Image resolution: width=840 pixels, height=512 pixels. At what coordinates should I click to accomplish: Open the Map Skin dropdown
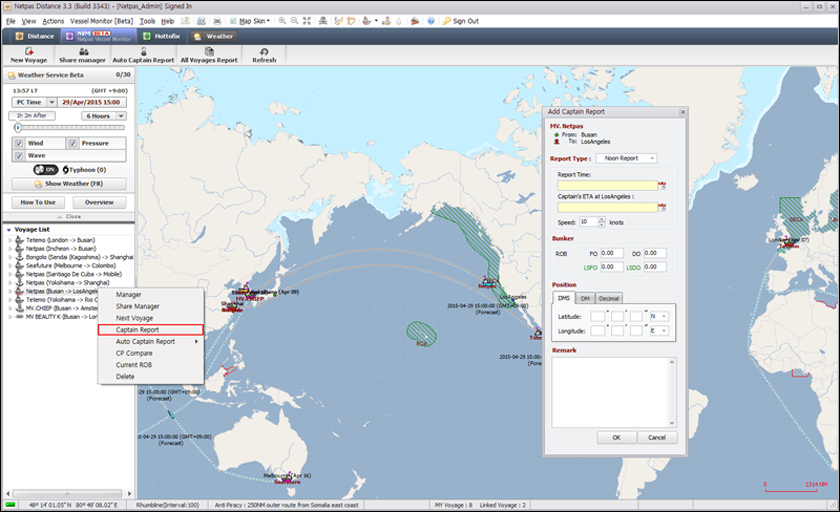[x=250, y=21]
